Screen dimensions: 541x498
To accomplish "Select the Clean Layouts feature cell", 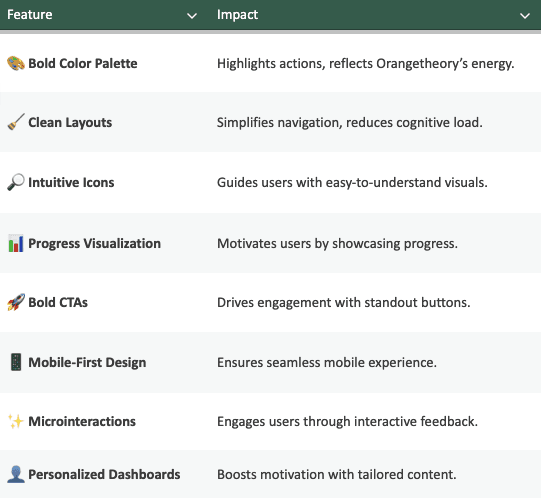I will pos(105,122).
